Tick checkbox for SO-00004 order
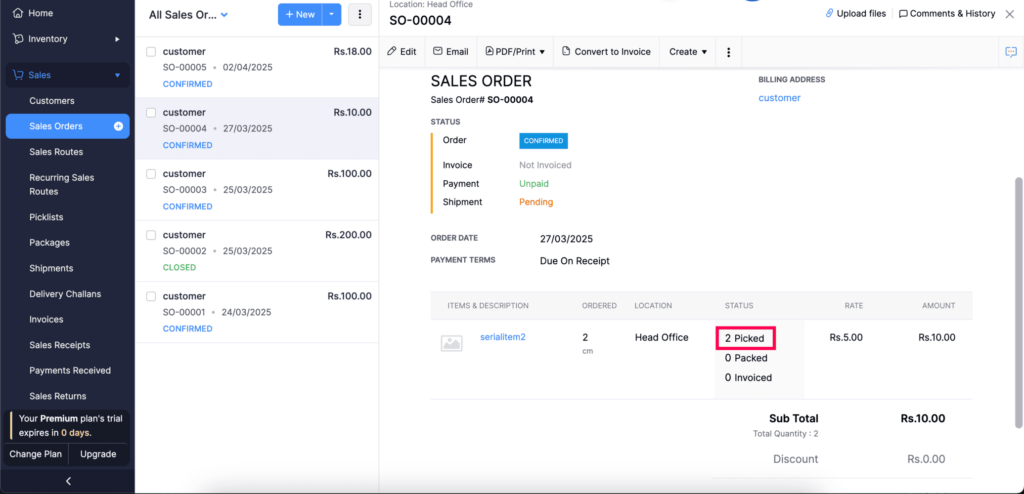Viewport: 1024px width, 494px height. tap(151, 112)
